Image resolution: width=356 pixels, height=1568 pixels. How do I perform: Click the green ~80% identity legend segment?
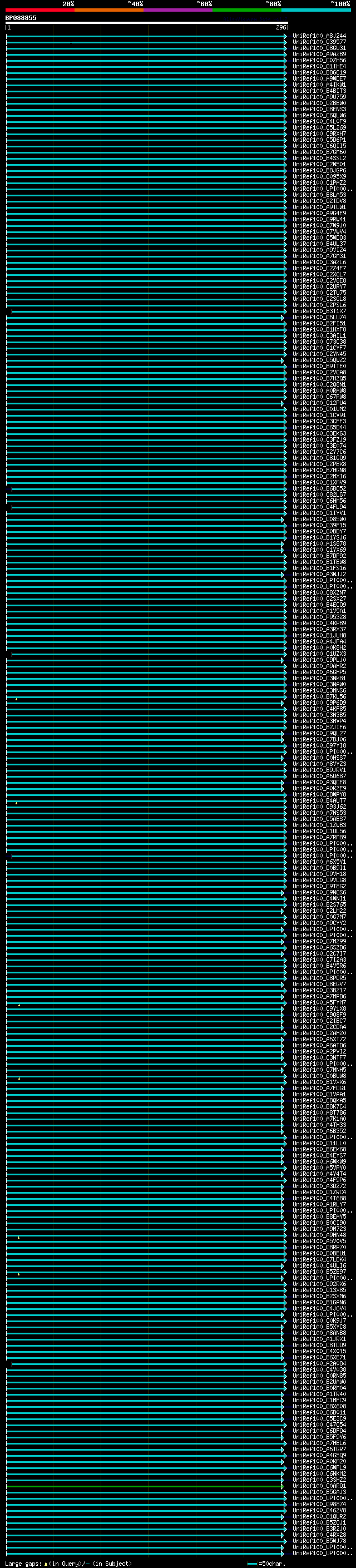click(247, 11)
